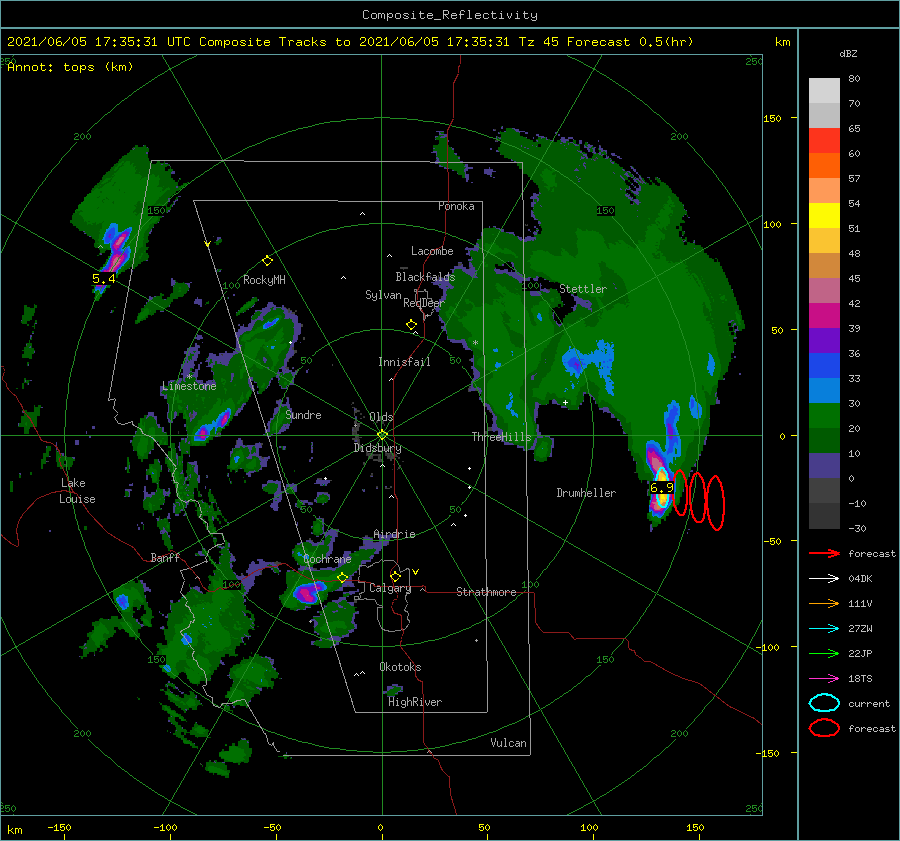Click the RockyMH label
This screenshot has height=841, width=900.
pyautogui.click(x=264, y=280)
